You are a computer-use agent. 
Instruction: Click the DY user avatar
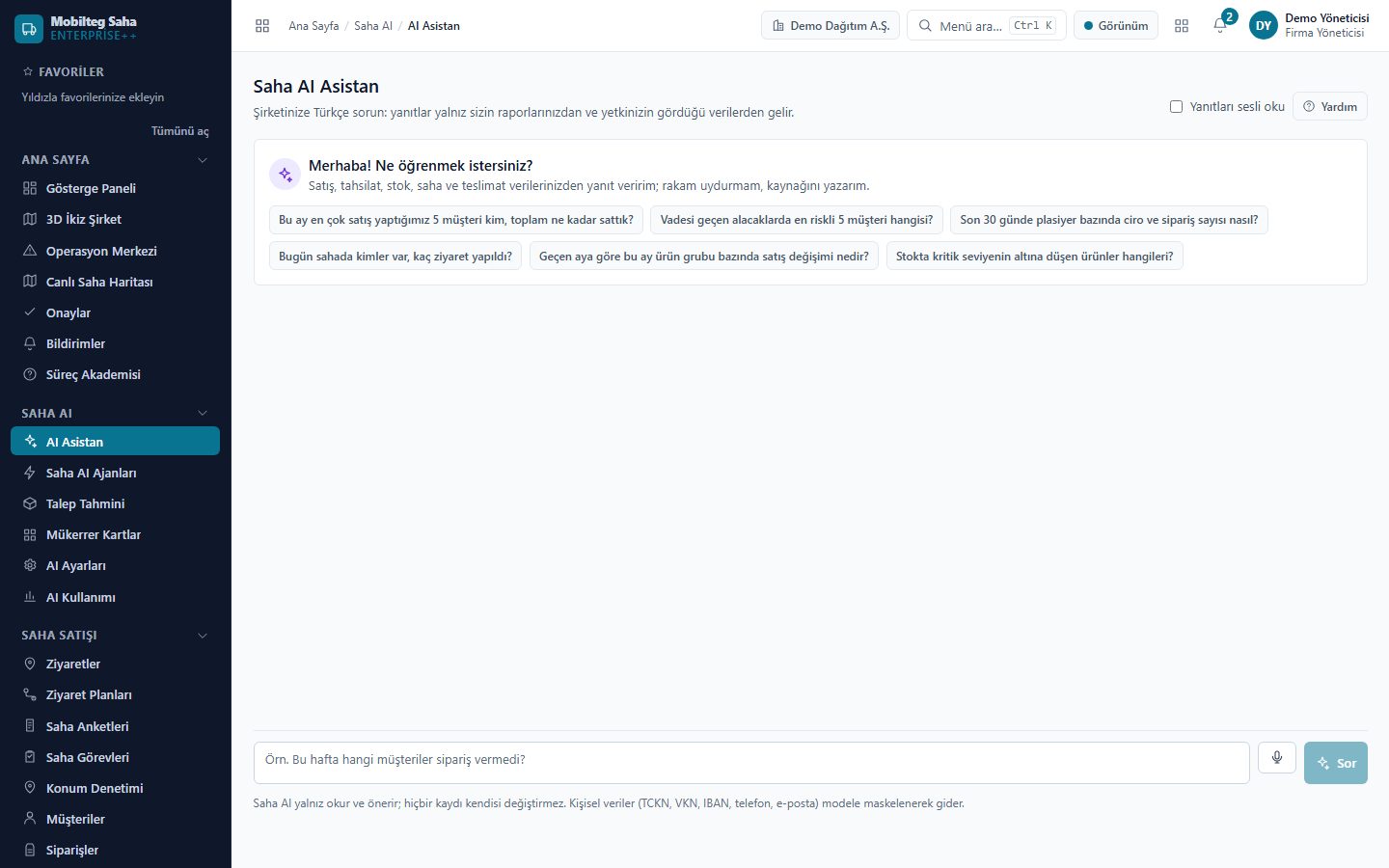point(1264,25)
